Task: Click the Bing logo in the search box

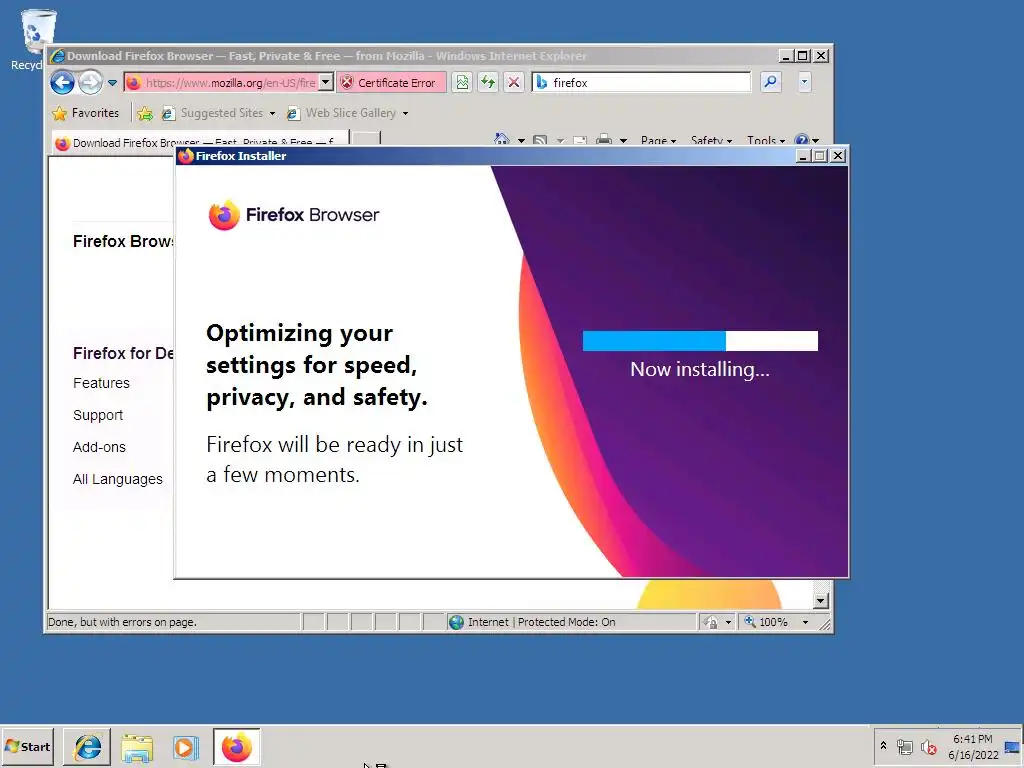Action: coord(541,83)
